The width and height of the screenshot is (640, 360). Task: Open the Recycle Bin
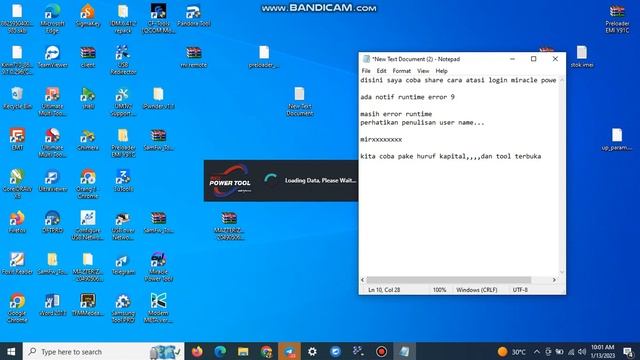coord(17,98)
